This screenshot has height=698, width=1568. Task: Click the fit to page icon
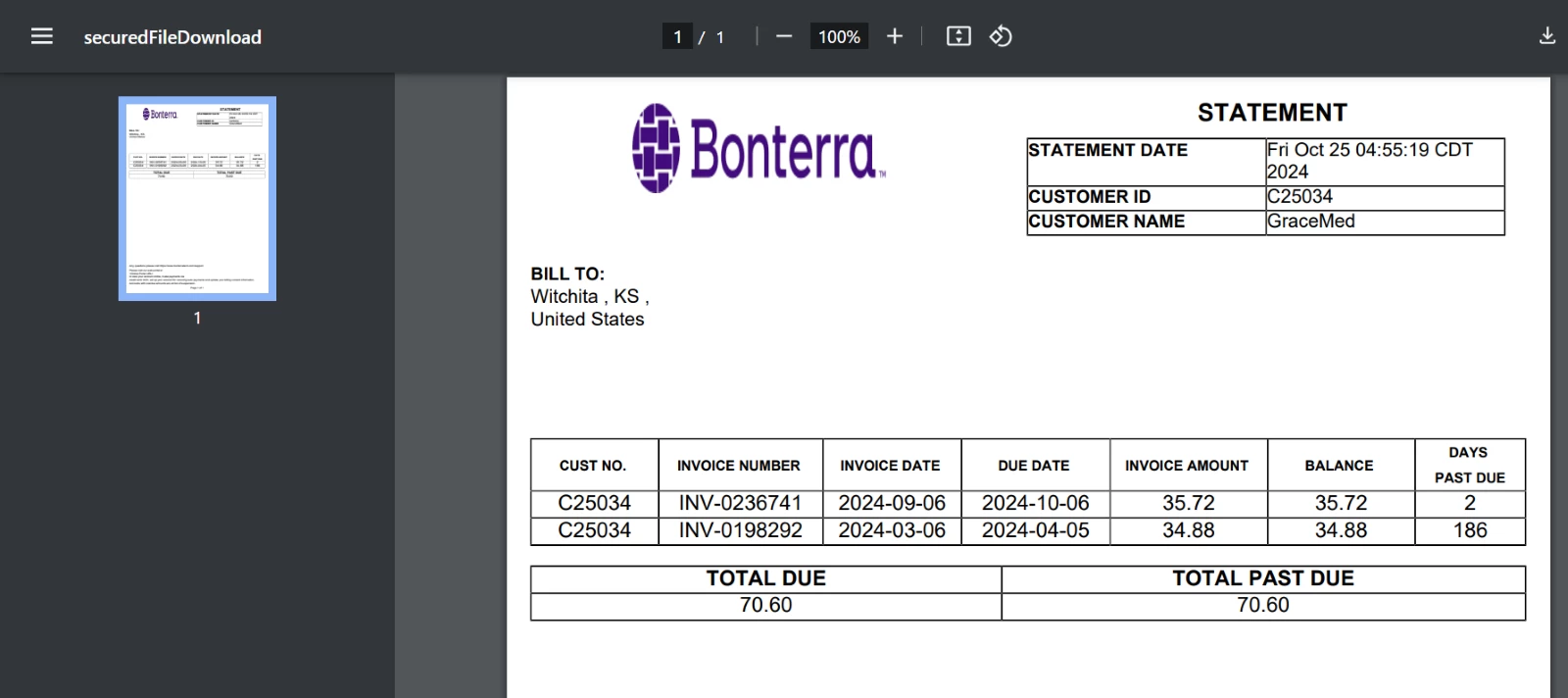click(958, 36)
